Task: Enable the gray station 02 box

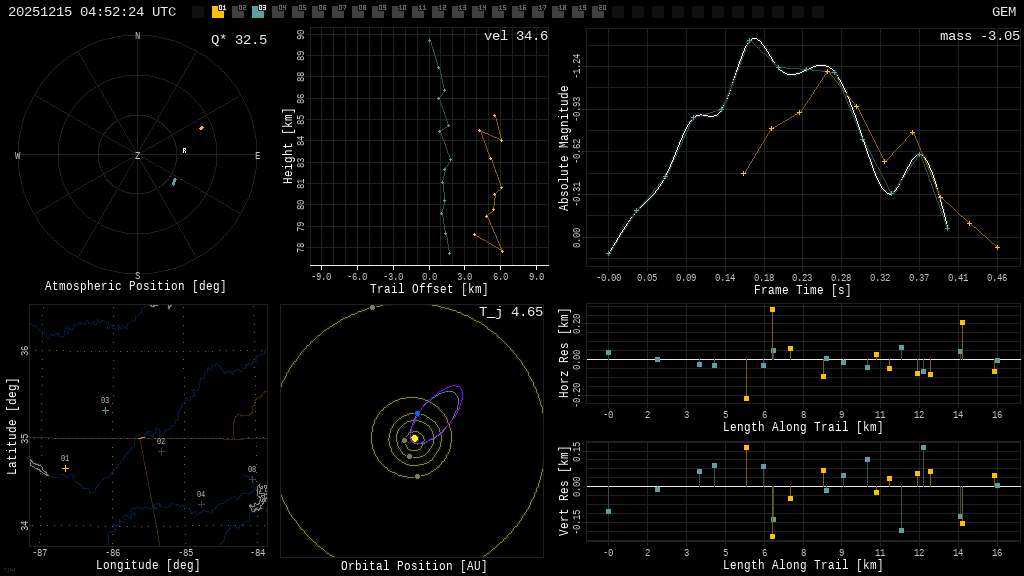Action: pos(238,12)
